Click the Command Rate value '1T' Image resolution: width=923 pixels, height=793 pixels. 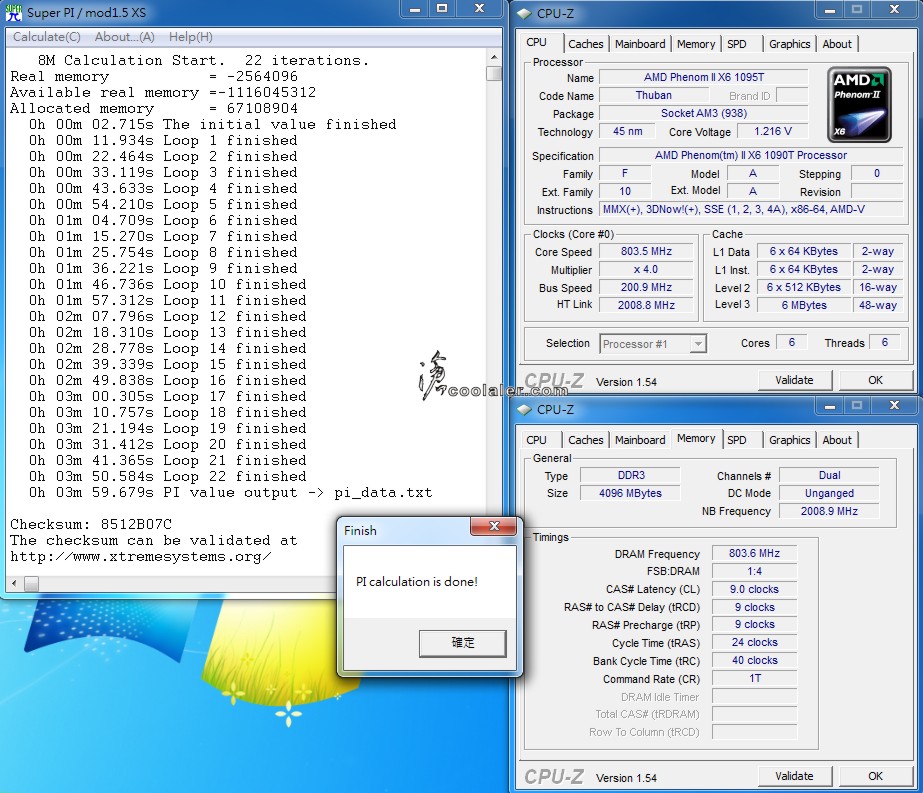coord(754,679)
